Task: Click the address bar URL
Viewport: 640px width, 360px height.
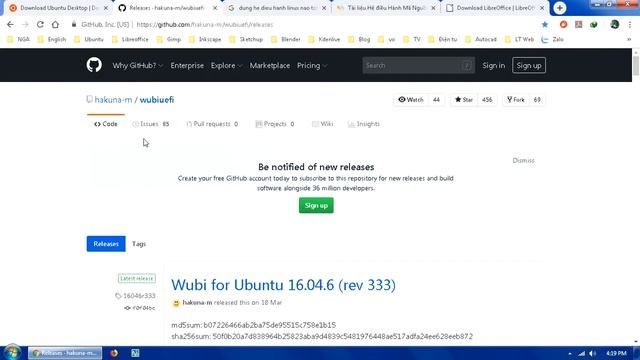Action: 205,24
